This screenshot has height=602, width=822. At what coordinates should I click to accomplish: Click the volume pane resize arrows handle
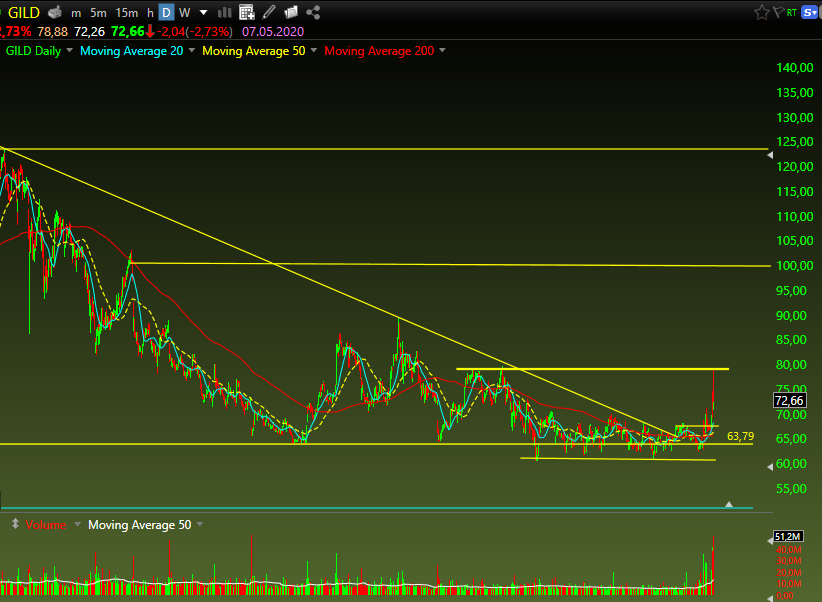(15, 523)
